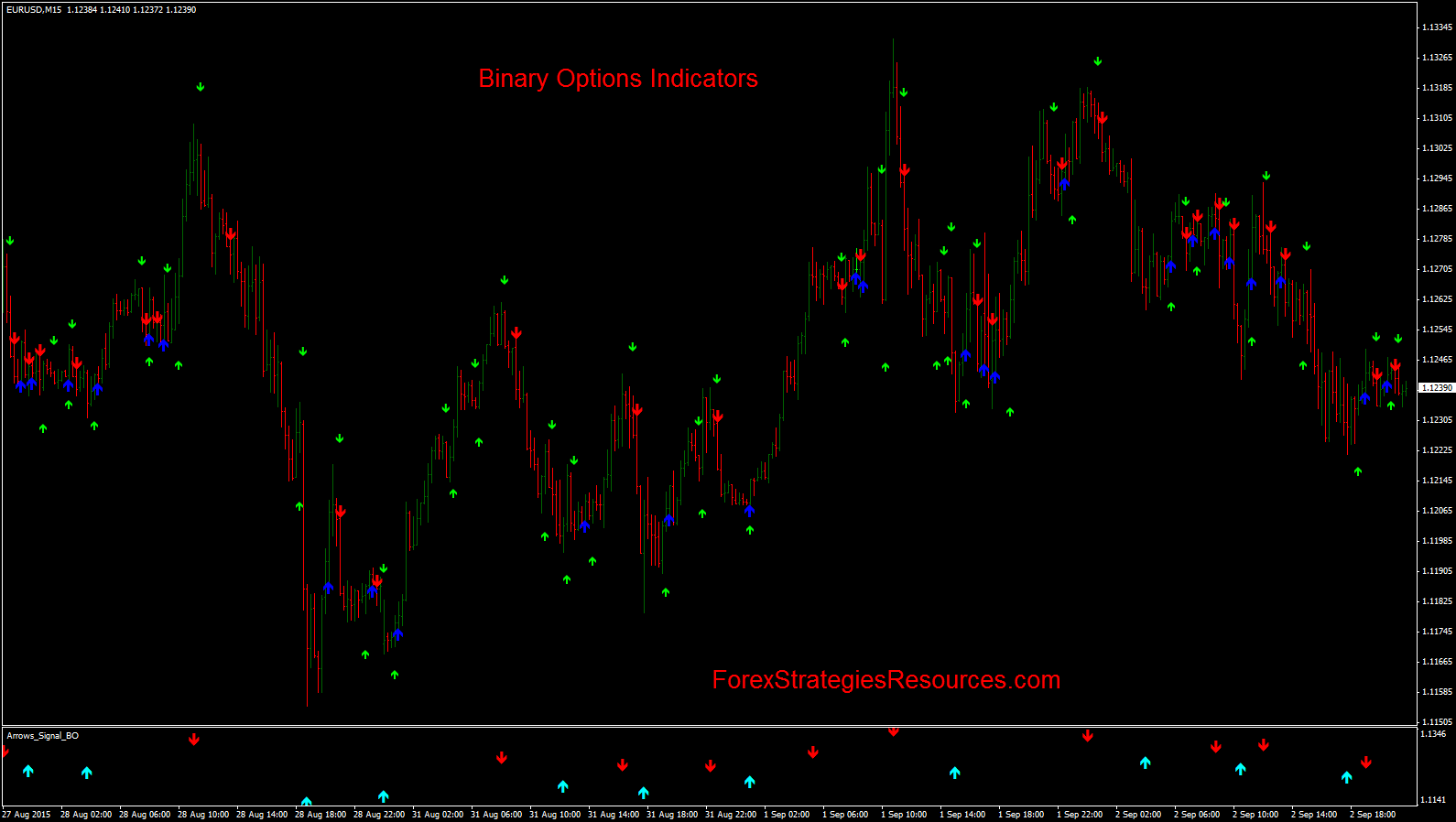Click the 31 Aug 18:00 time label

pos(672,815)
